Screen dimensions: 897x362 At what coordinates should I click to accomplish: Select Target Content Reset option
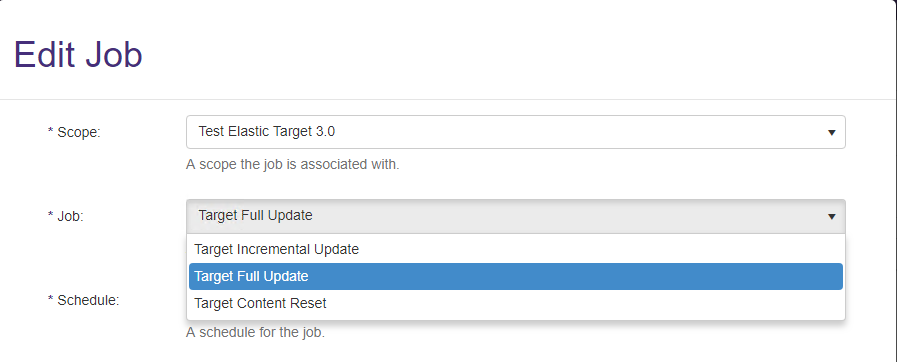[515, 303]
